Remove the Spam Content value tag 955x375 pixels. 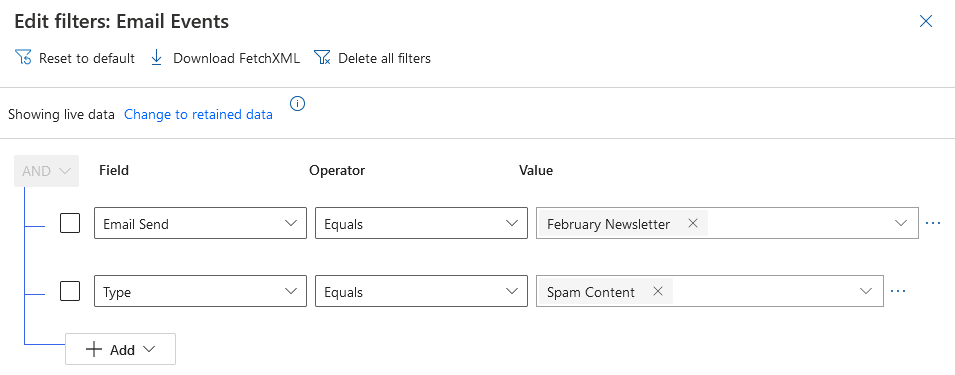(x=658, y=292)
